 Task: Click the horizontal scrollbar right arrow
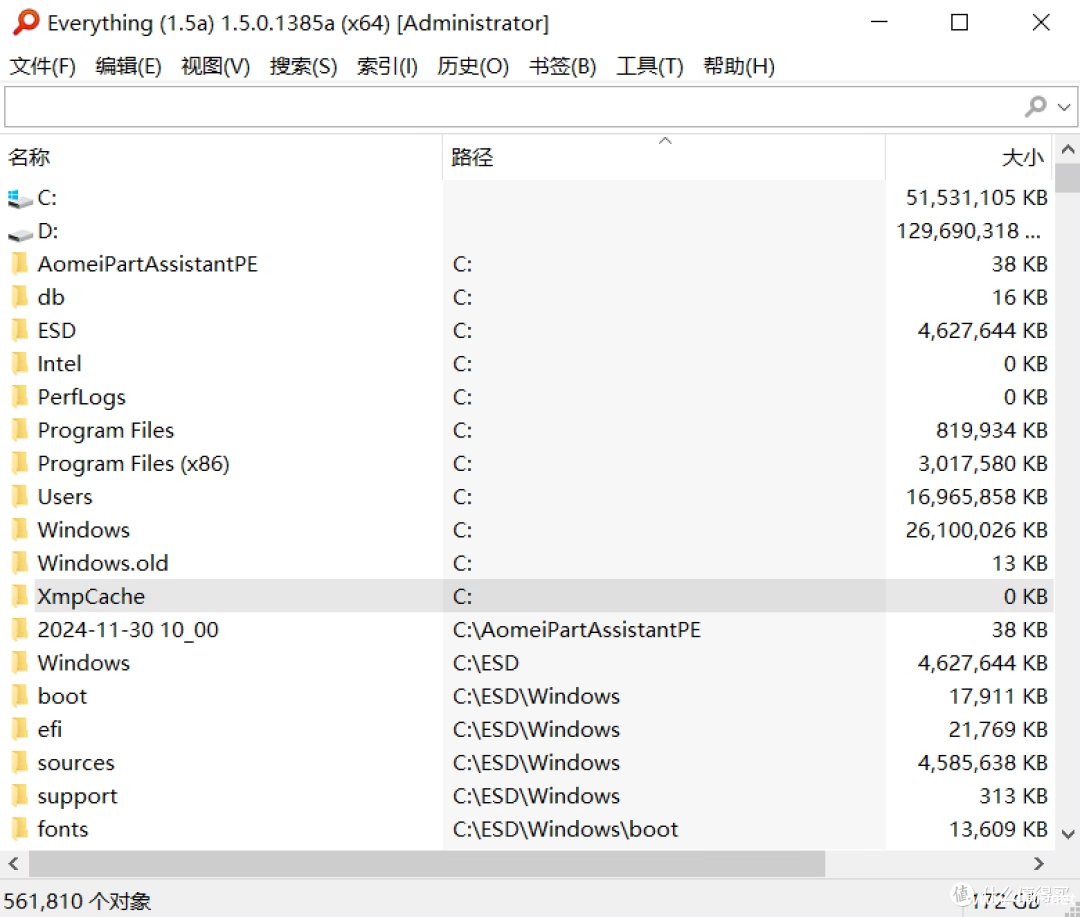pos(1039,863)
